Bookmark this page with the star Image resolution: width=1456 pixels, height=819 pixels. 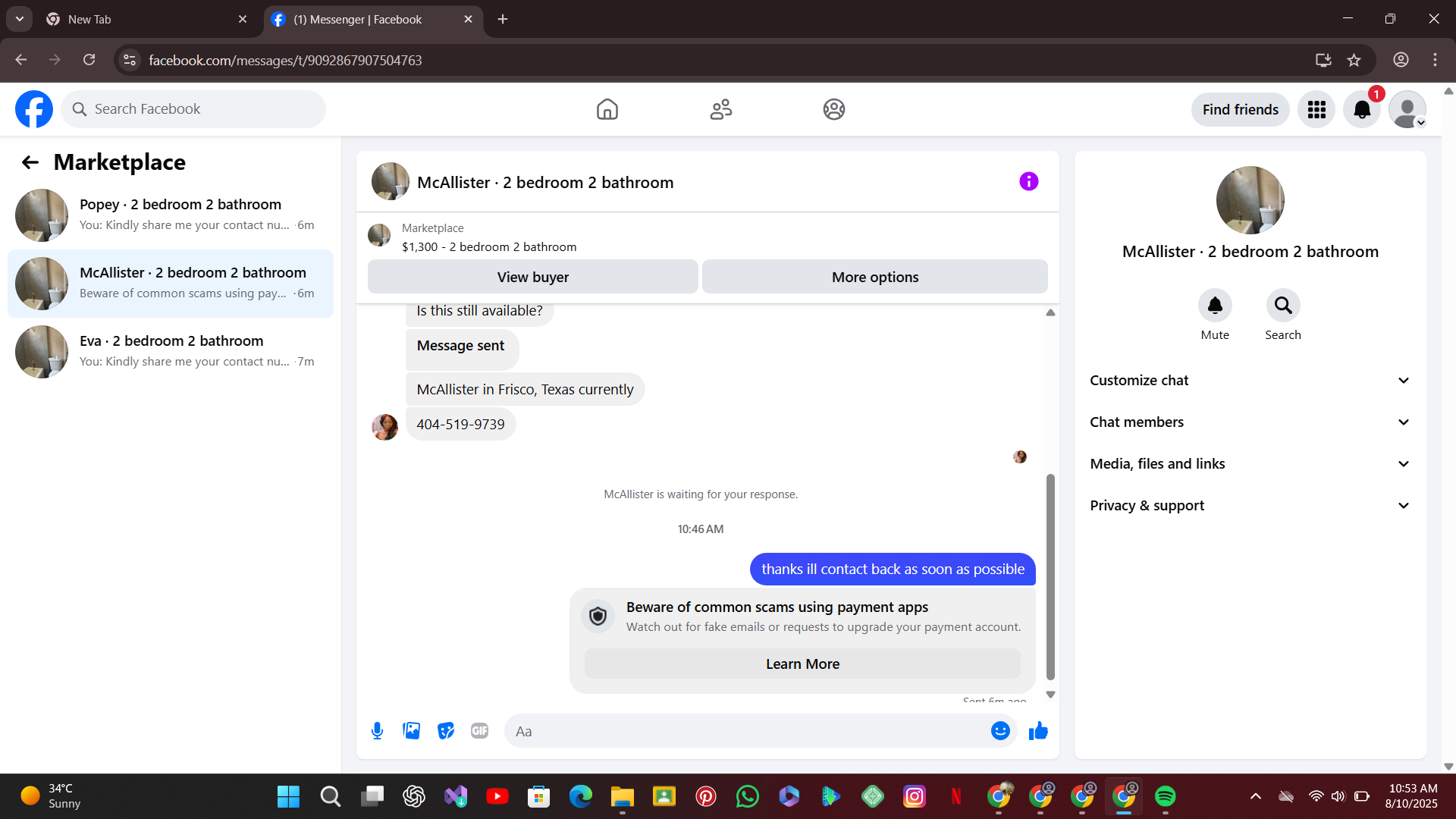(1354, 60)
